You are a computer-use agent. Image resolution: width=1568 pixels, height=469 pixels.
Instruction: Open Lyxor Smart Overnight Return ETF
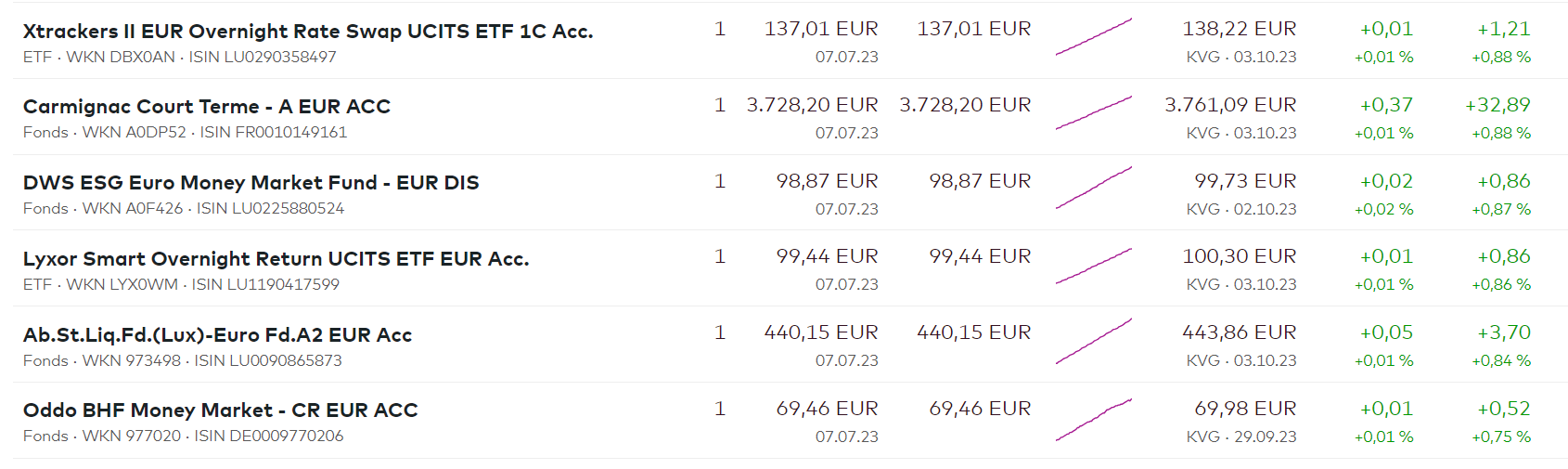(276, 259)
